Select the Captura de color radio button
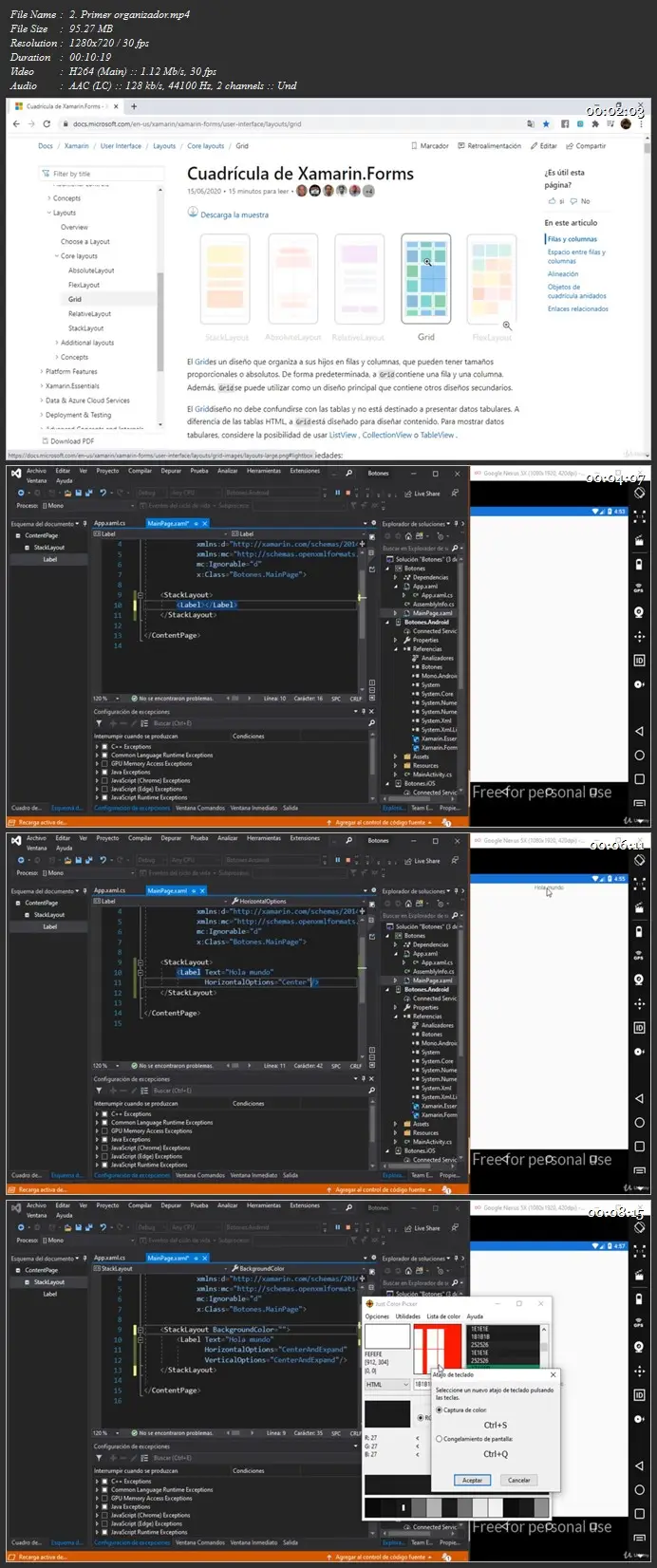The image size is (657, 1568). 439,1409
